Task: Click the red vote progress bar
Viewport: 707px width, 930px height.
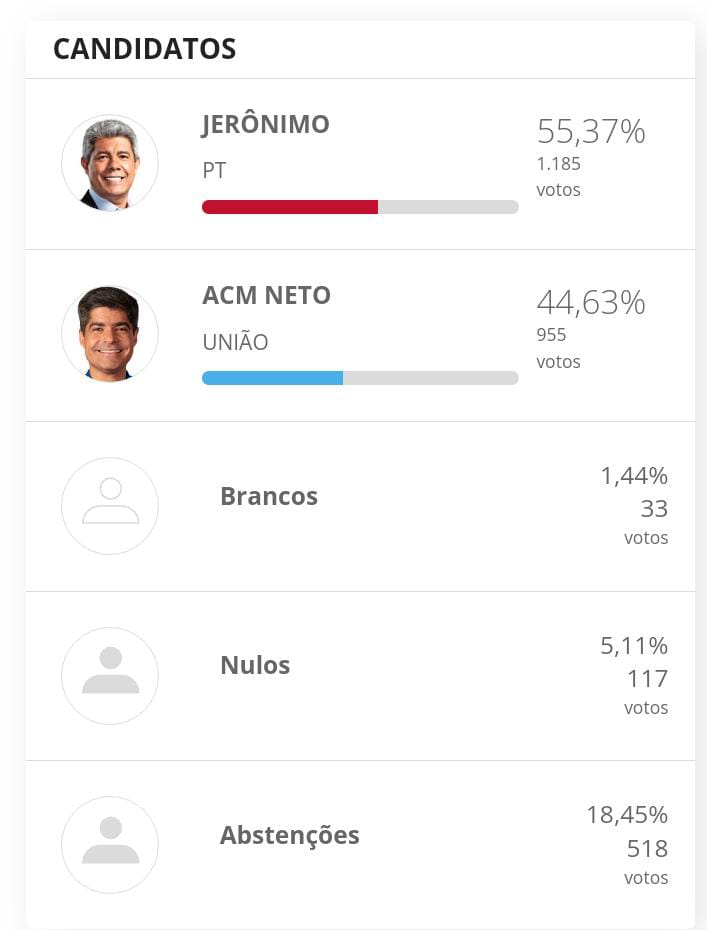Action: (360, 207)
